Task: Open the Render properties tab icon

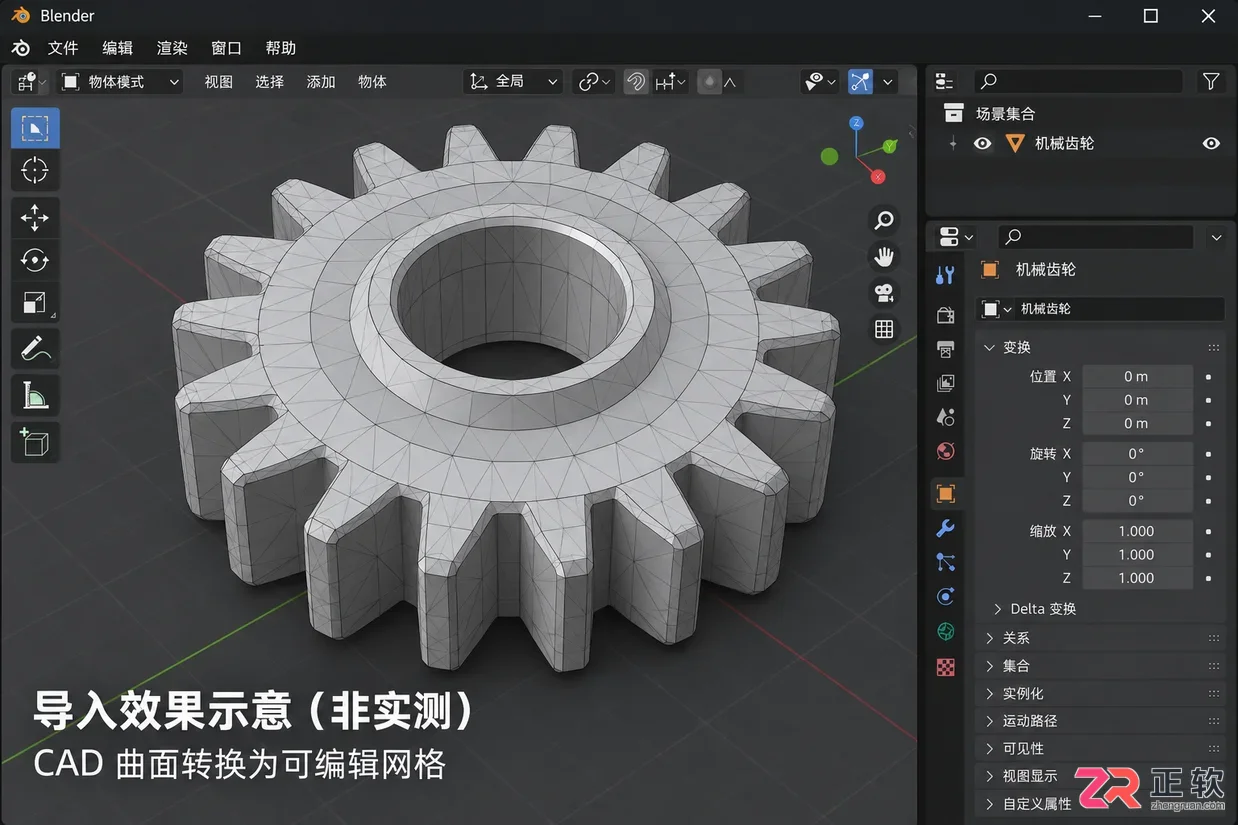Action: coord(945,315)
